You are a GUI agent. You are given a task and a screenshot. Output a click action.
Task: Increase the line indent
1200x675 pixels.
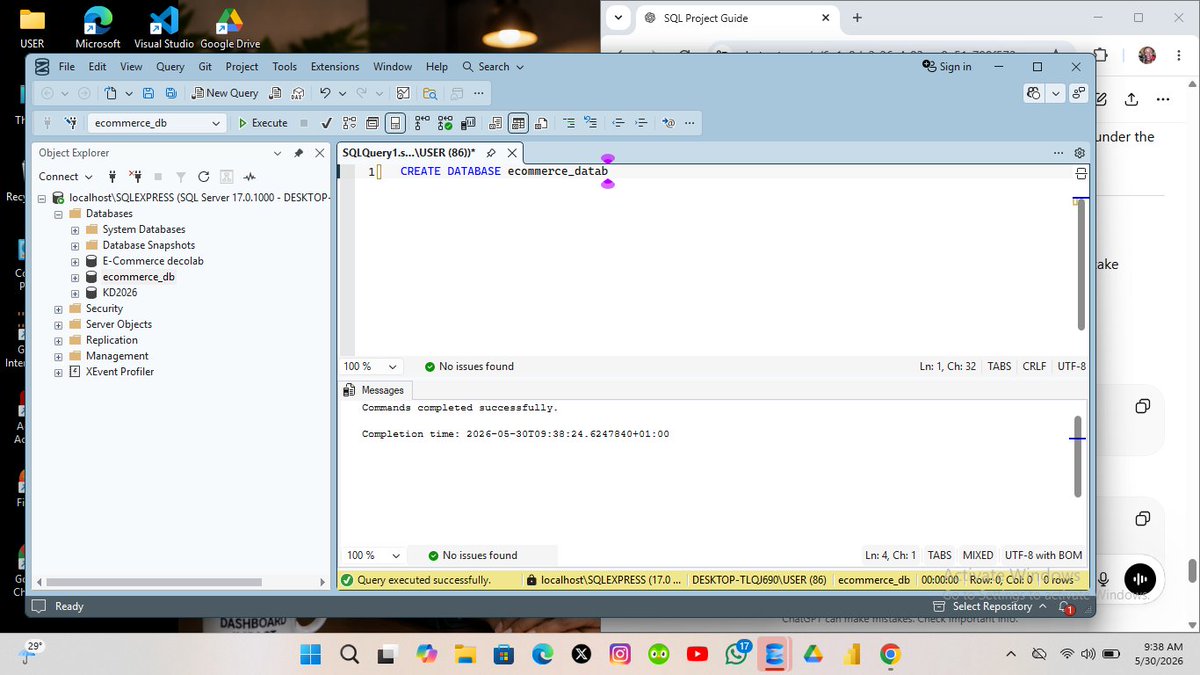pyautogui.click(x=640, y=123)
